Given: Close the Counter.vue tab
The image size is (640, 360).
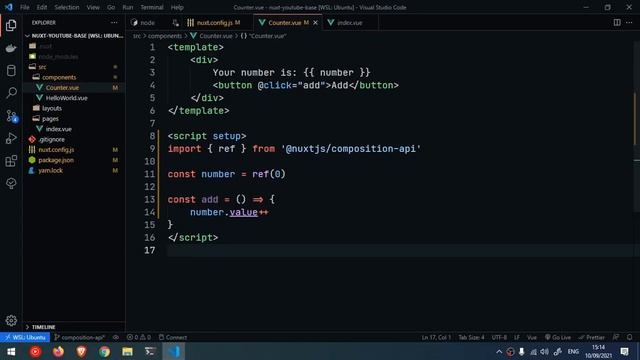Looking at the screenshot, I should click(316, 22).
